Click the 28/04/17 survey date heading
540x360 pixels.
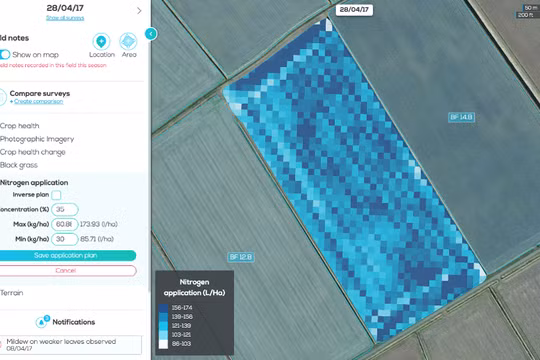pos(65,8)
